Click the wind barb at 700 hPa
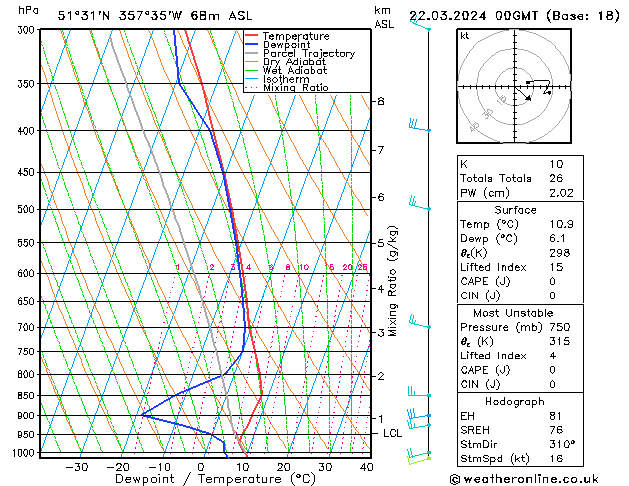 [x=419, y=322]
